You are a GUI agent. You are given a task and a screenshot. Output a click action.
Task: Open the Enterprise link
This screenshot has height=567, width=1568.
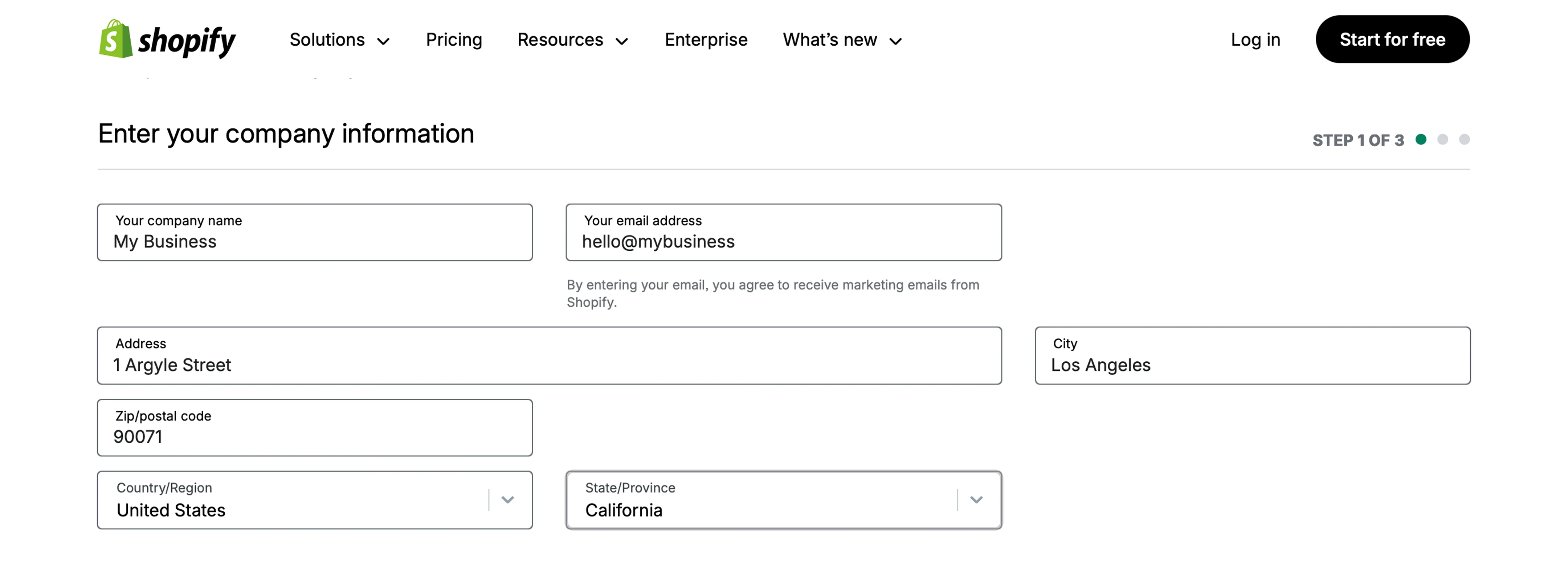point(706,40)
